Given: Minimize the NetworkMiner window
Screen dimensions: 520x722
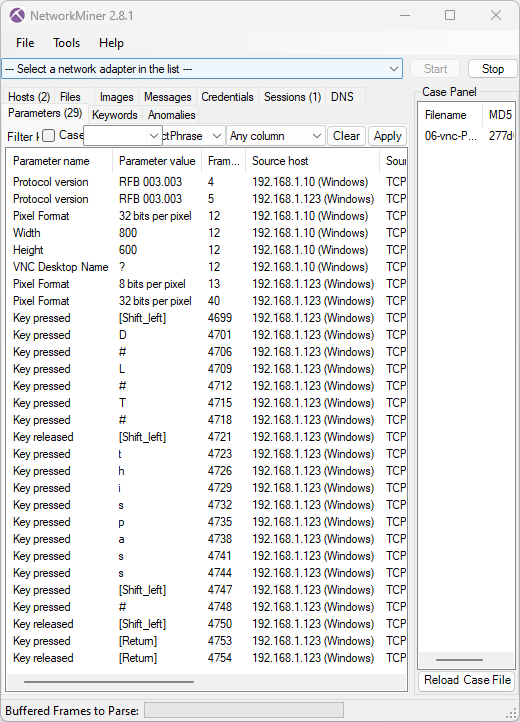Looking at the screenshot, I should [405, 15].
